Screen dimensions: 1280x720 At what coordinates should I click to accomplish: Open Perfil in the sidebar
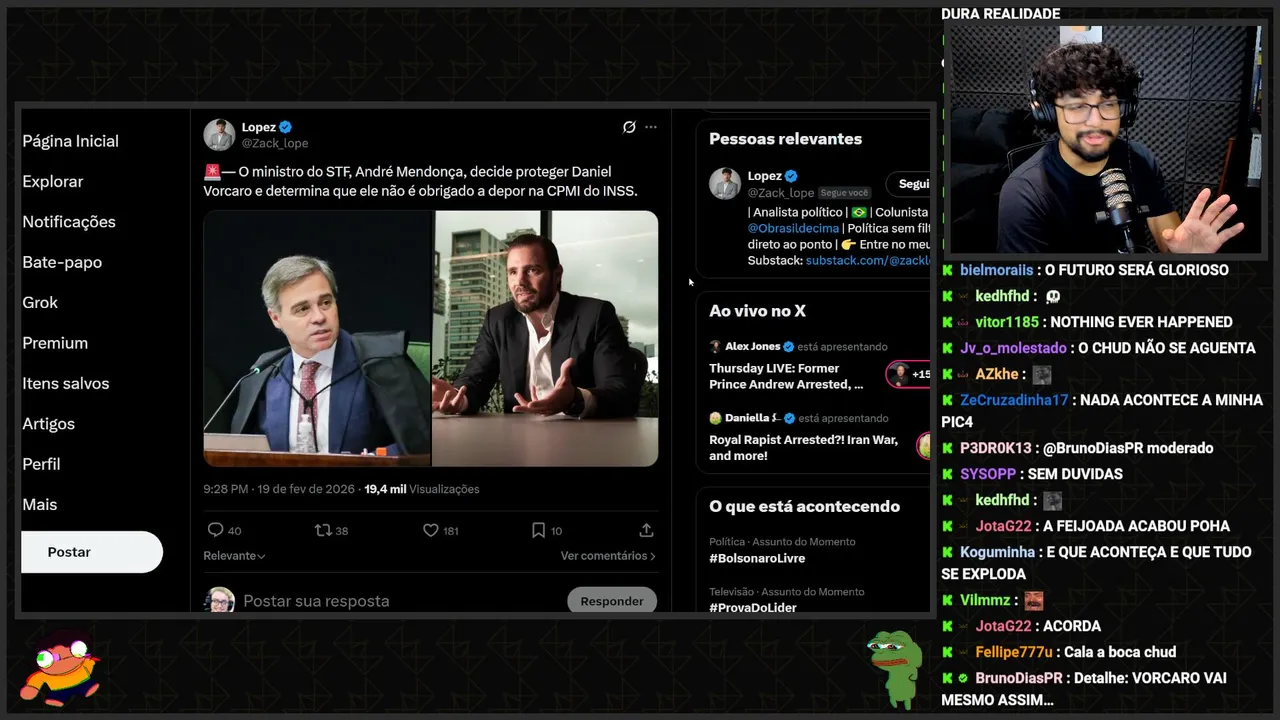coord(41,464)
